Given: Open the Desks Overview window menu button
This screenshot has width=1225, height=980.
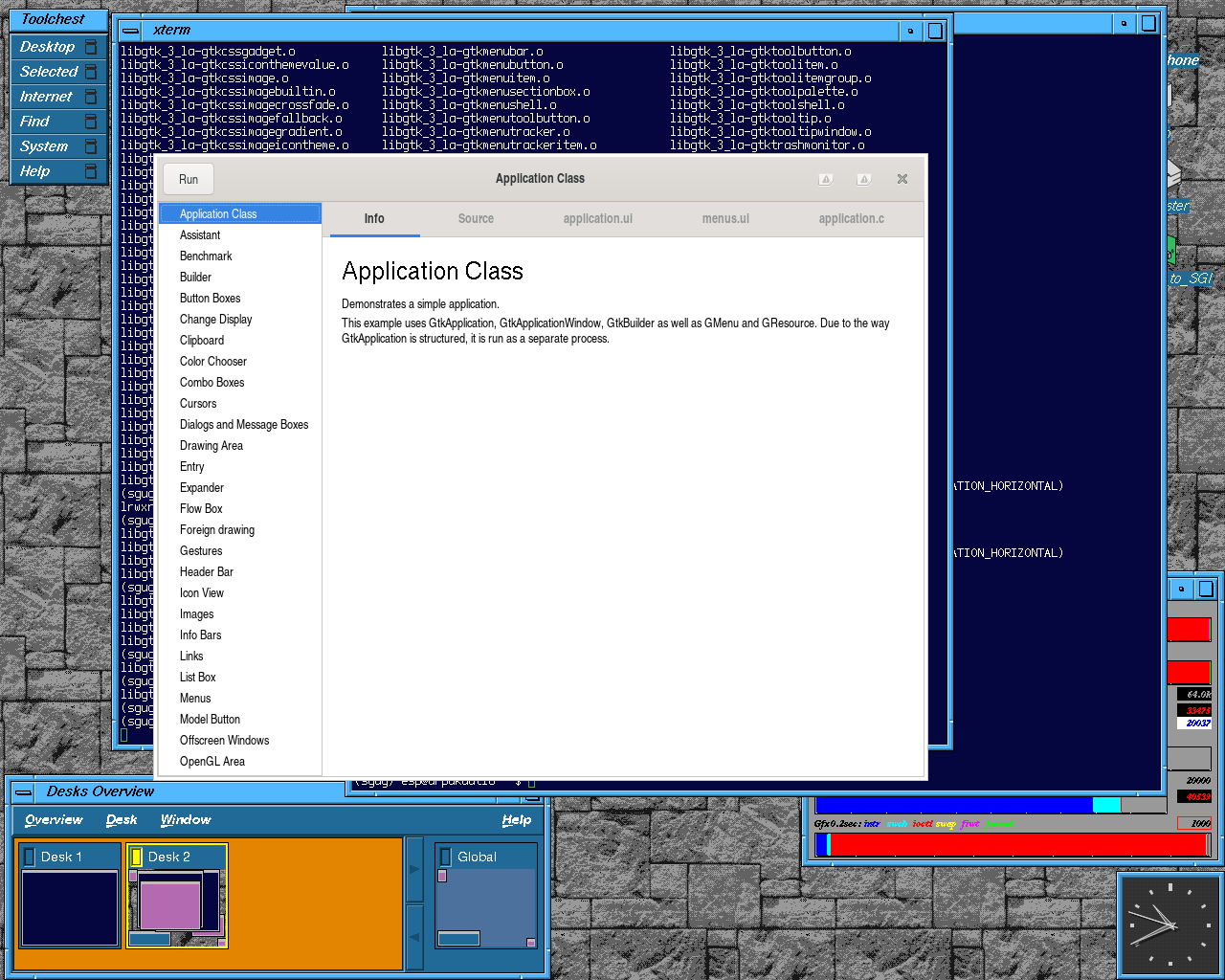Looking at the screenshot, I should 24,791.
